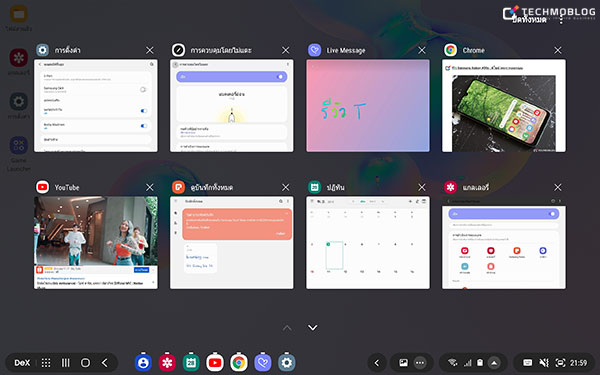The height and width of the screenshot is (375, 600).
Task: Click the YouTube logo in card header
Action: pyautogui.click(x=42, y=187)
